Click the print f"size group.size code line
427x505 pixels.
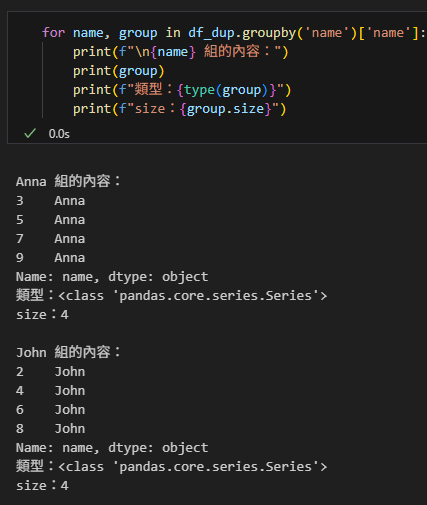179,109
